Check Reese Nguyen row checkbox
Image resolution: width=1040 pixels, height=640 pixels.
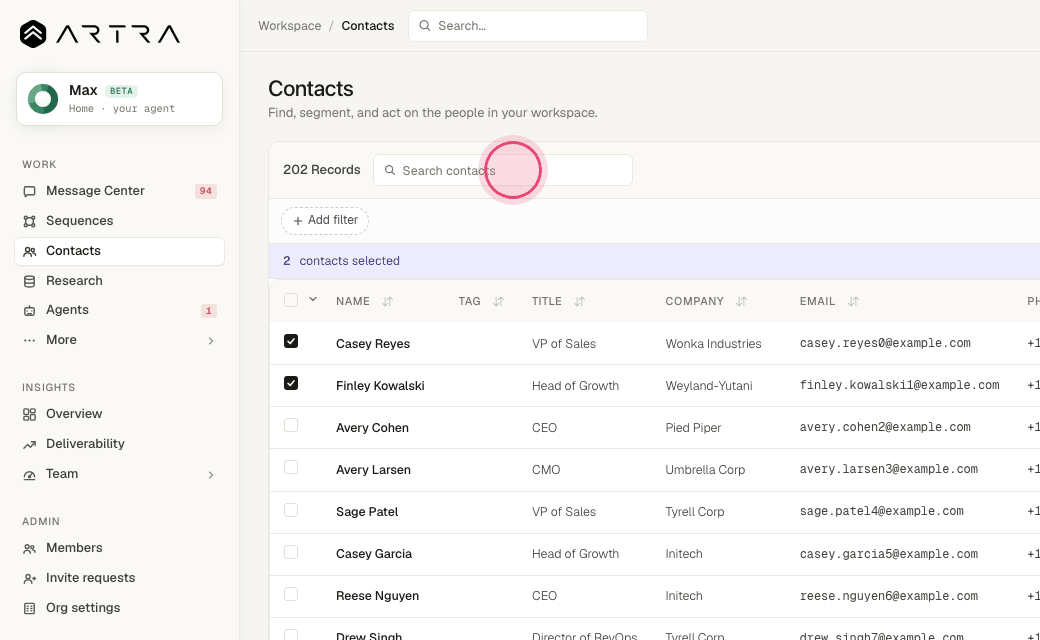click(x=291, y=594)
